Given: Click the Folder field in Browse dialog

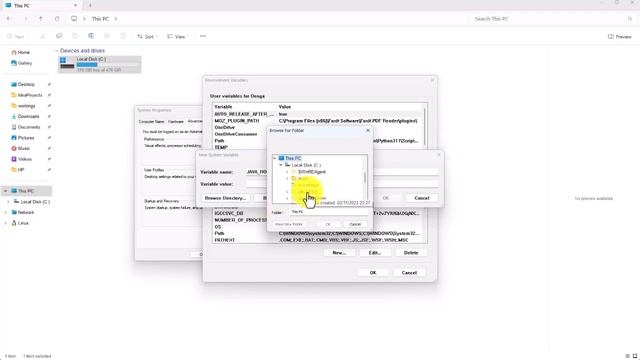Looking at the screenshot, I should pos(329,212).
